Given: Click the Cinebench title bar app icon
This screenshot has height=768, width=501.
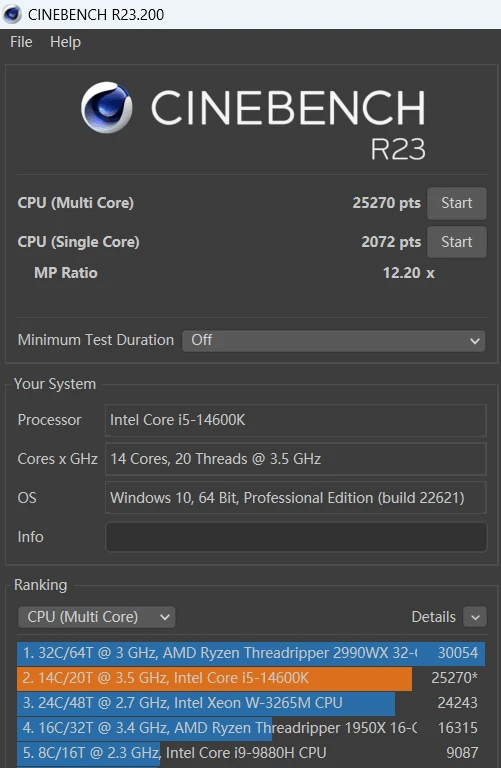Looking at the screenshot, I should coord(12,14).
